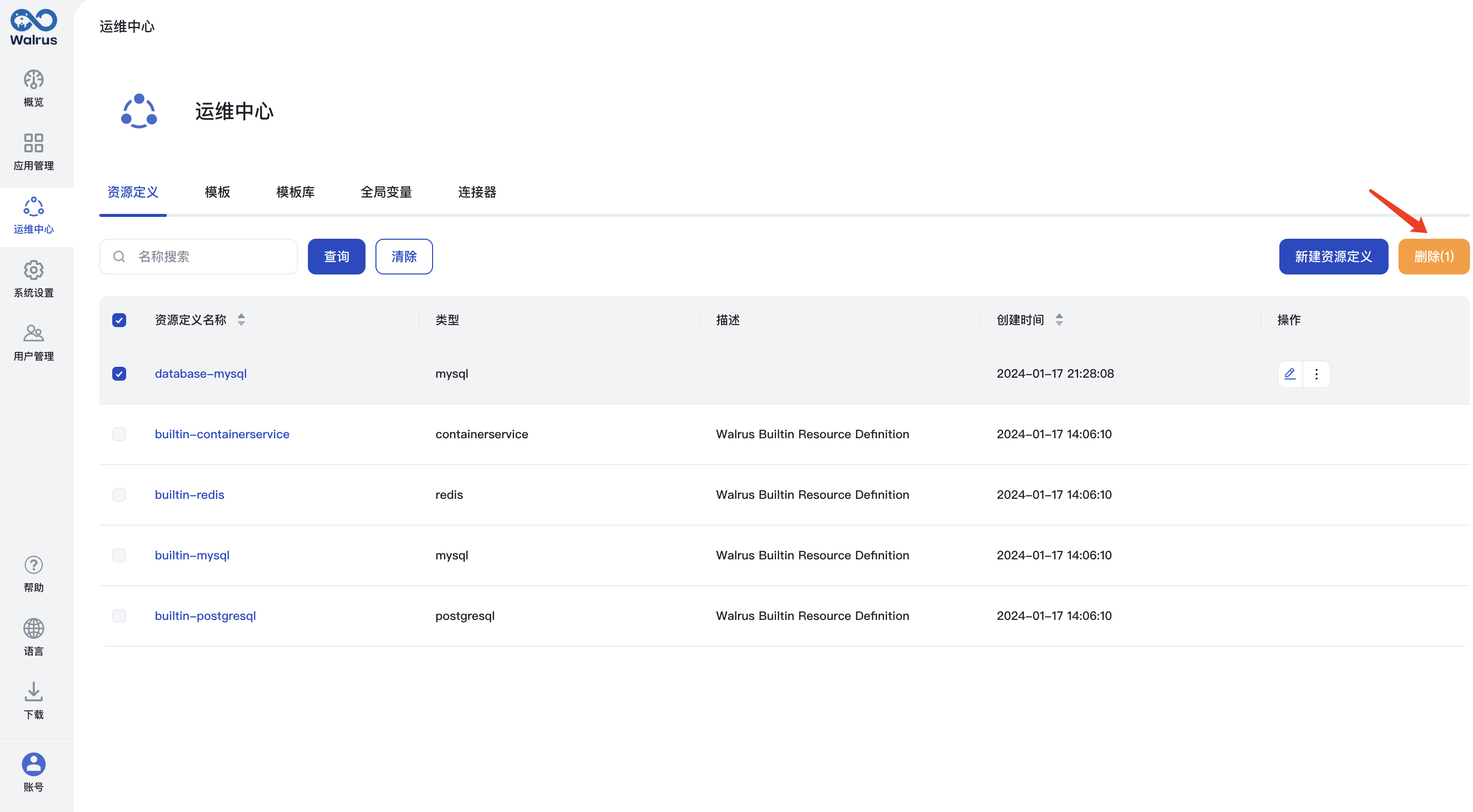Focus the 名称搜索 search field

199,257
